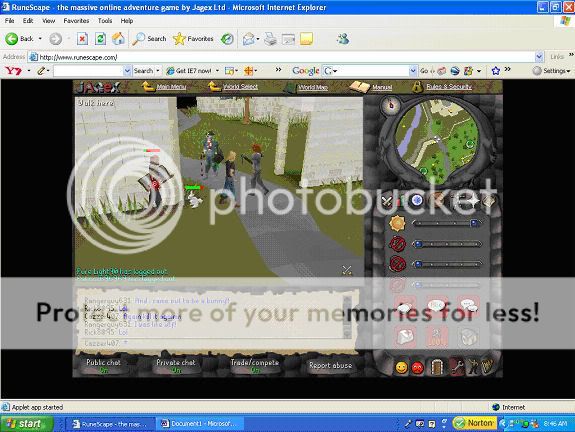This screenshot has width=575, height=432.
Task: Adjust the brightness slider
Action: coord(447,223)
